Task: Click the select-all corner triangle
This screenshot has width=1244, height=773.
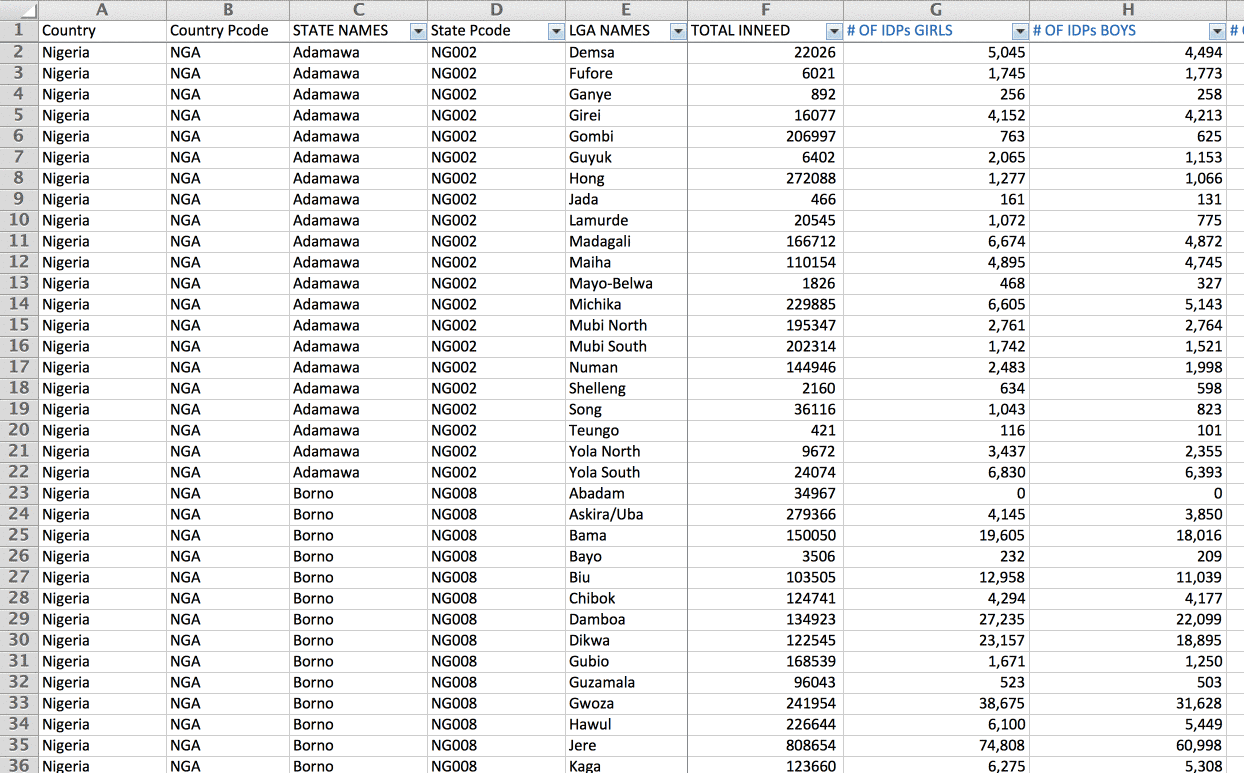Action: pos(18,10)
